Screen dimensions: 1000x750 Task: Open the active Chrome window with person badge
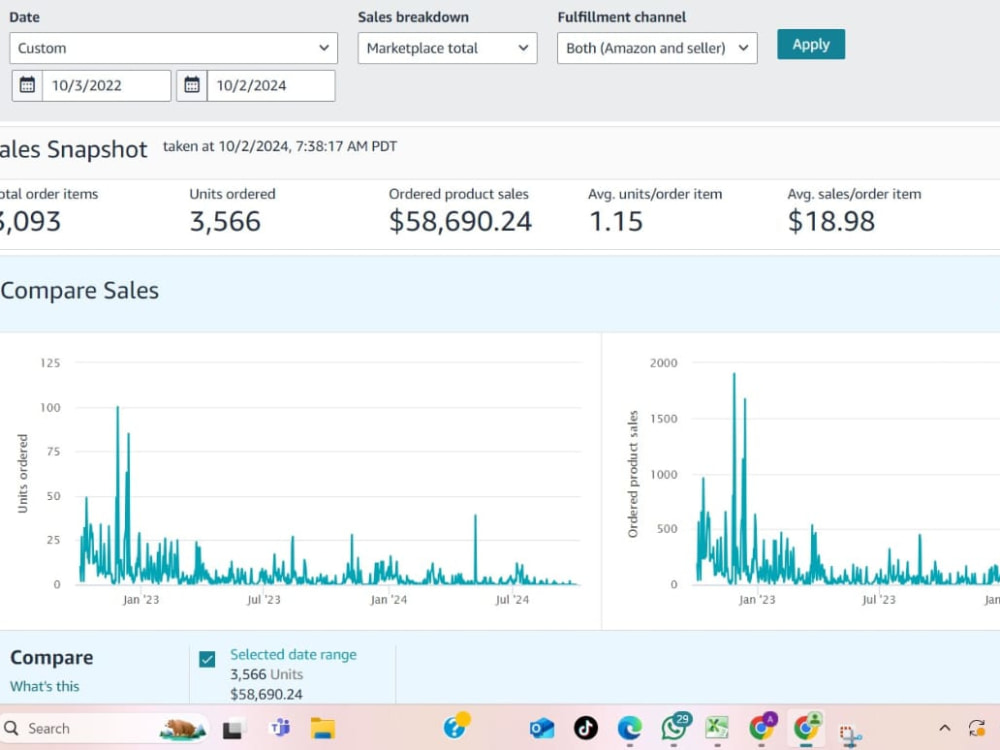(x=807, y=726)
